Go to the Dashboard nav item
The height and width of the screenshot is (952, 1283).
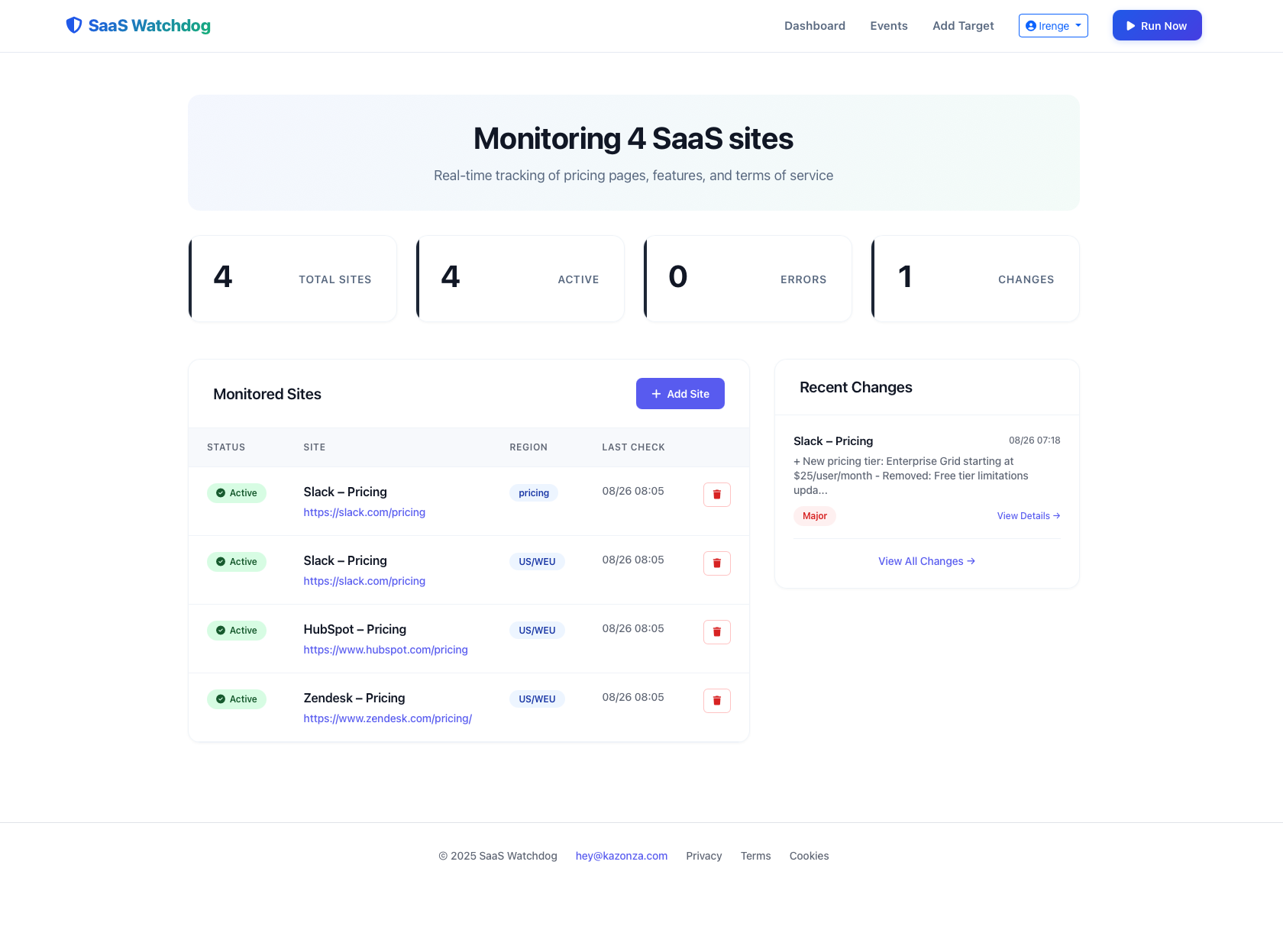click(814, 26)
